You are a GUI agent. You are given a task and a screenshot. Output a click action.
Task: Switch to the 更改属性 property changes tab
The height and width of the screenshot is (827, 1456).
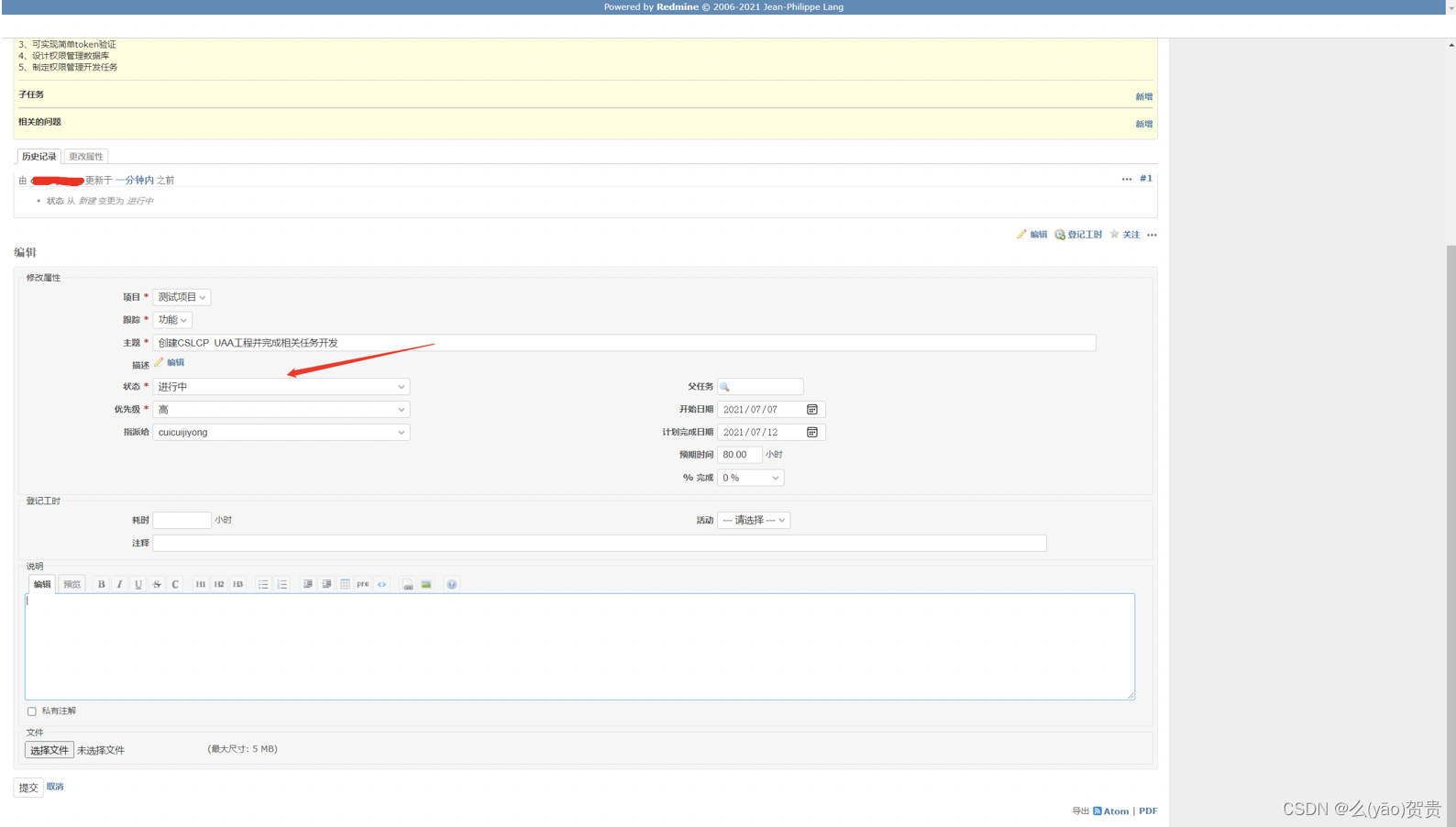coord(86,157)
